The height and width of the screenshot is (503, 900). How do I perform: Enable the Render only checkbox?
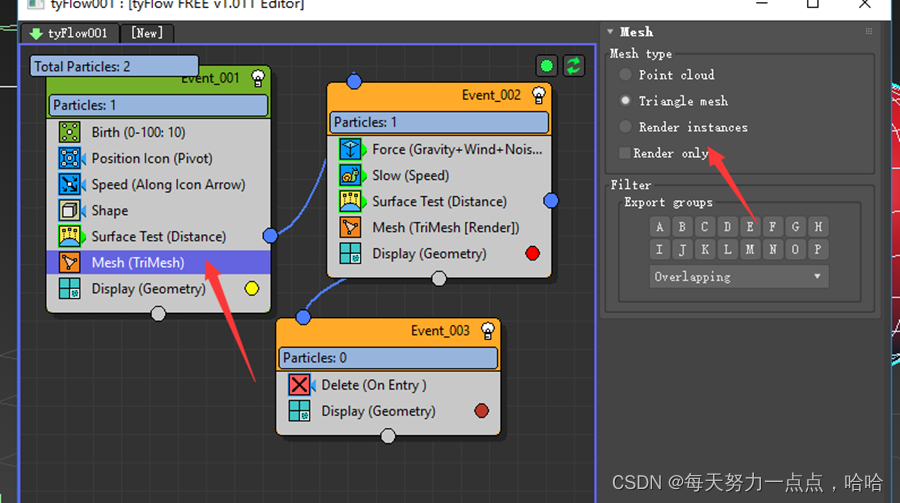tap(624, 153)
